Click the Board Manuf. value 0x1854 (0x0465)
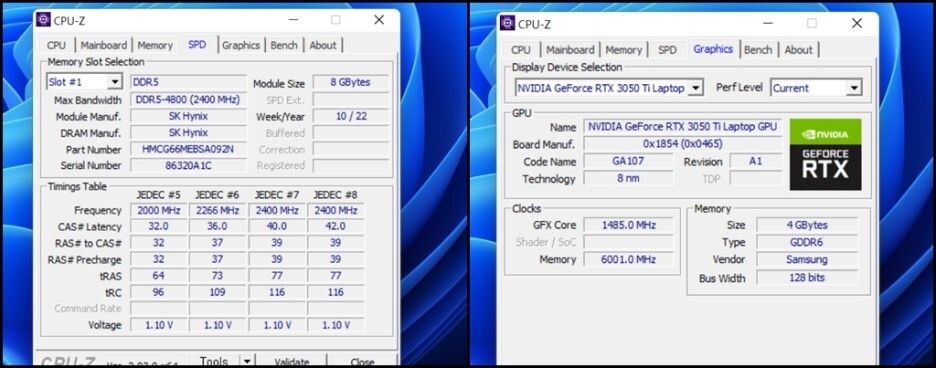Image resolution: width=936 pixels, height=368 pixels. click(x=682, y=144)
